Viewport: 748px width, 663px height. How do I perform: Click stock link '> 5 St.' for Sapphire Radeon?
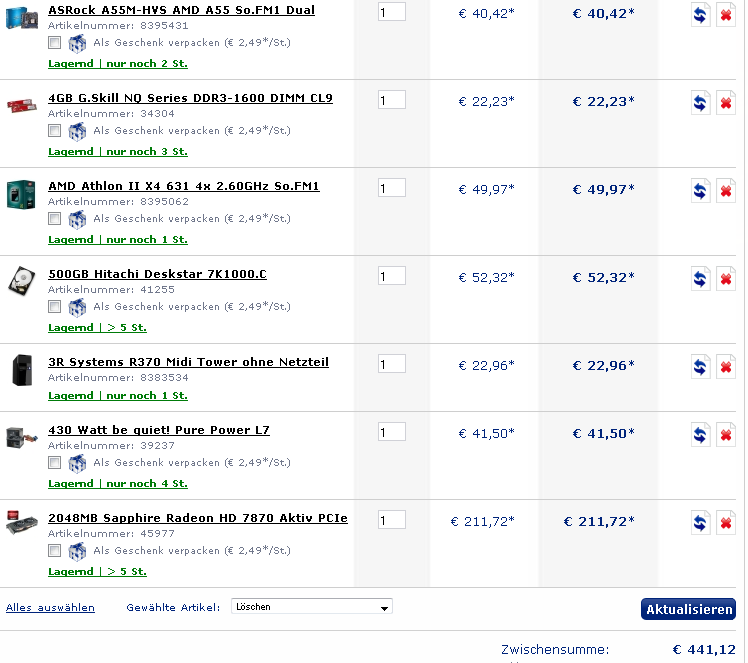click(x=126, y=572)
